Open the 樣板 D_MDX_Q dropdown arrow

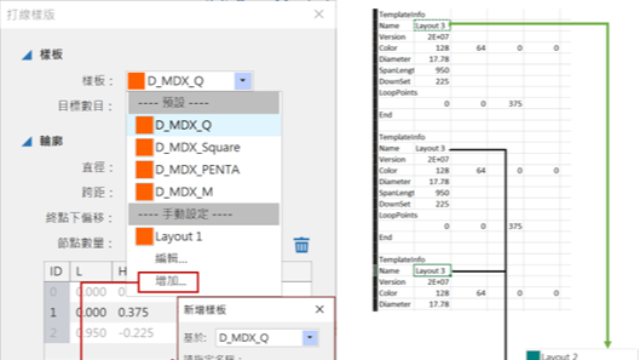(x=243, y=81)
